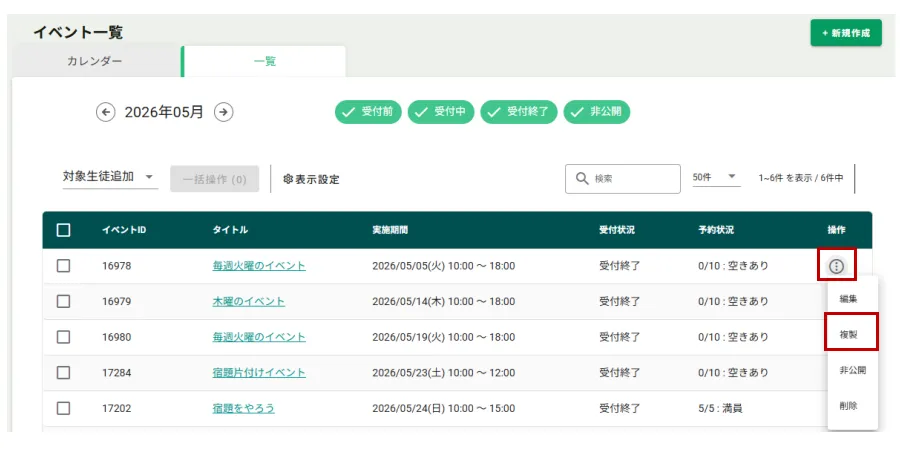Image resolution: width=910 pixels, height=454 pixels.
Task: Open 毎週火曜のイベント link for ID 16978
Action: coord(259,266)
